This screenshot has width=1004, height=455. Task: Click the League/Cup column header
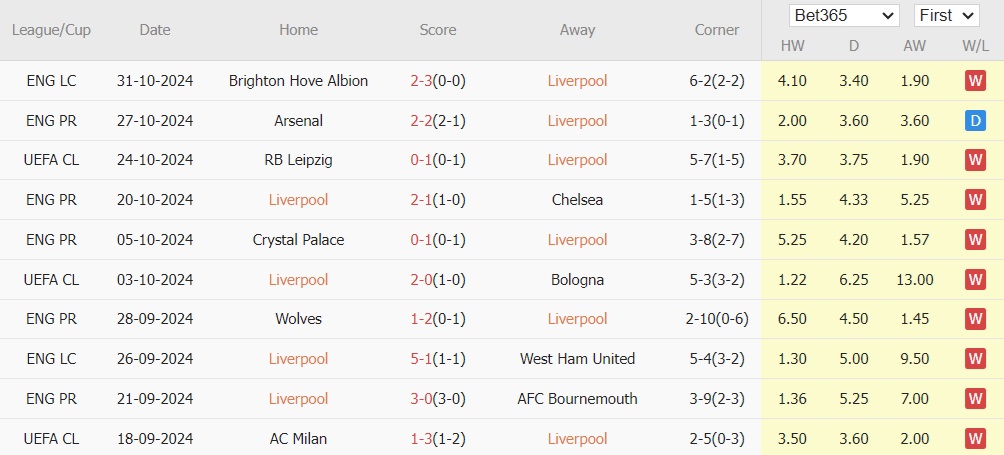(x=51, y=30)
